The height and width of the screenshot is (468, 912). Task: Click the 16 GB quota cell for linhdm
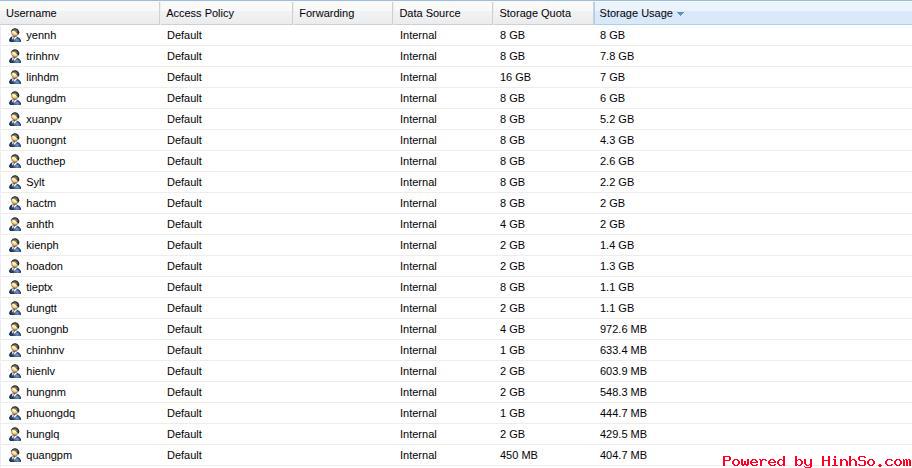515,77
